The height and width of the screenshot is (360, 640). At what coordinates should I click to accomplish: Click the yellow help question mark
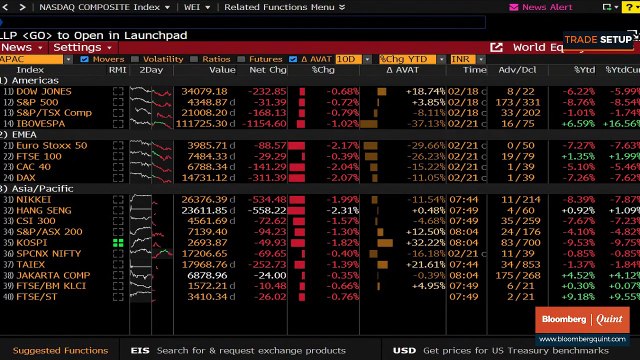pos(630,7)
